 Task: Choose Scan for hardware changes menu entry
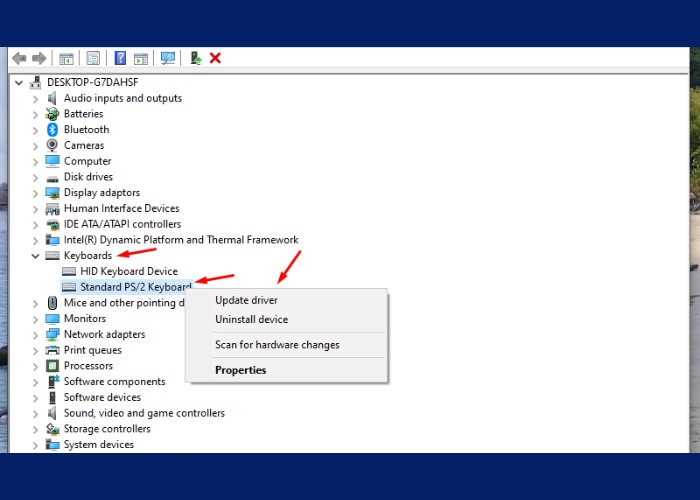277,345
